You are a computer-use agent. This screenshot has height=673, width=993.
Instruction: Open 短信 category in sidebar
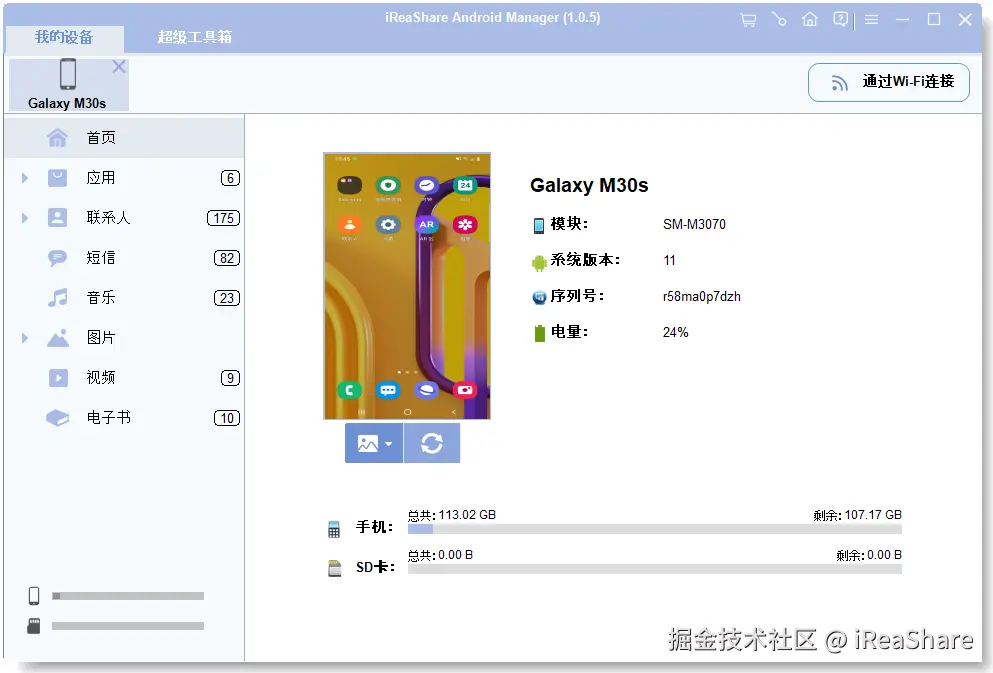tap(124, 258)
